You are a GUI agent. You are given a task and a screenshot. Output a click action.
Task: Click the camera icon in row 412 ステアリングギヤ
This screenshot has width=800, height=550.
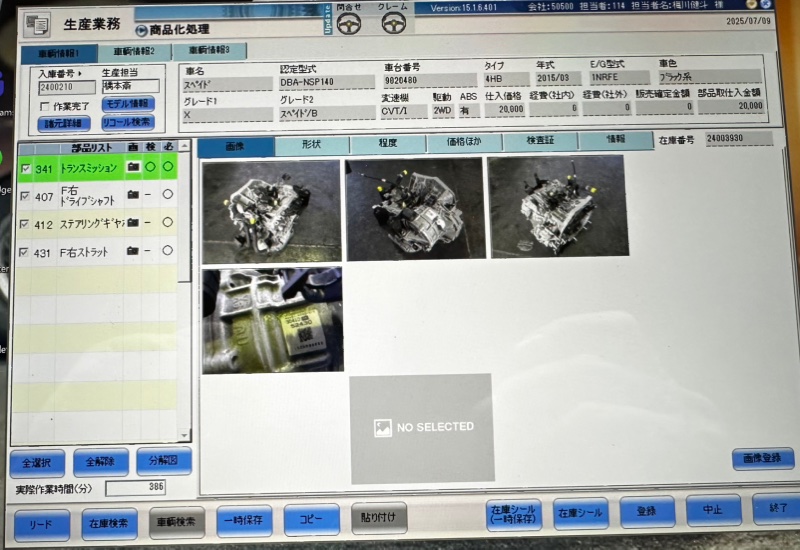click(x=132, y=223)
